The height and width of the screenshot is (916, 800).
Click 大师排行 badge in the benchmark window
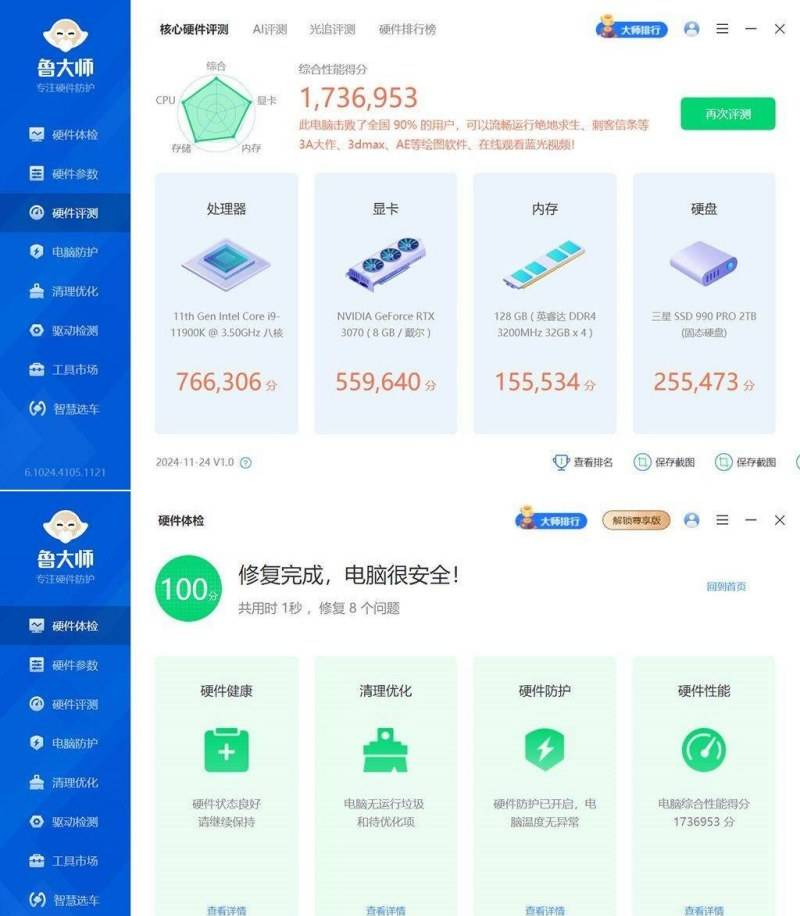coord(632,28)
